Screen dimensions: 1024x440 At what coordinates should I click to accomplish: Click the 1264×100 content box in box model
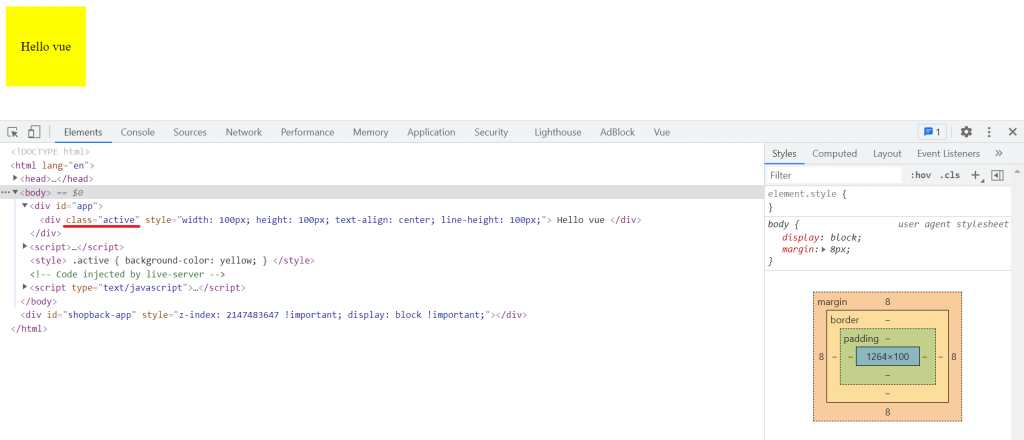pos(888,356)
